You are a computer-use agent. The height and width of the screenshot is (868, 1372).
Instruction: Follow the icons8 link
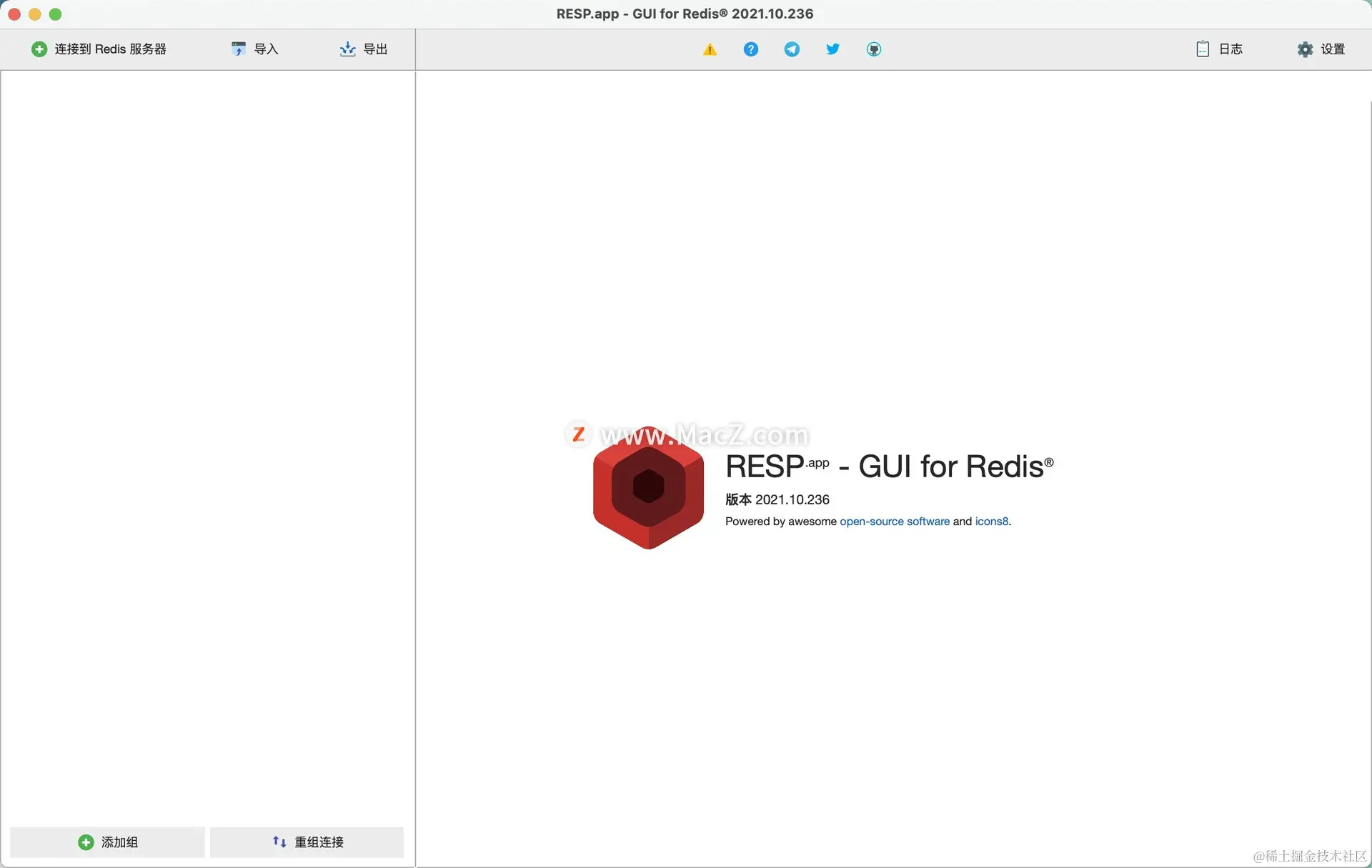[992, 522]
